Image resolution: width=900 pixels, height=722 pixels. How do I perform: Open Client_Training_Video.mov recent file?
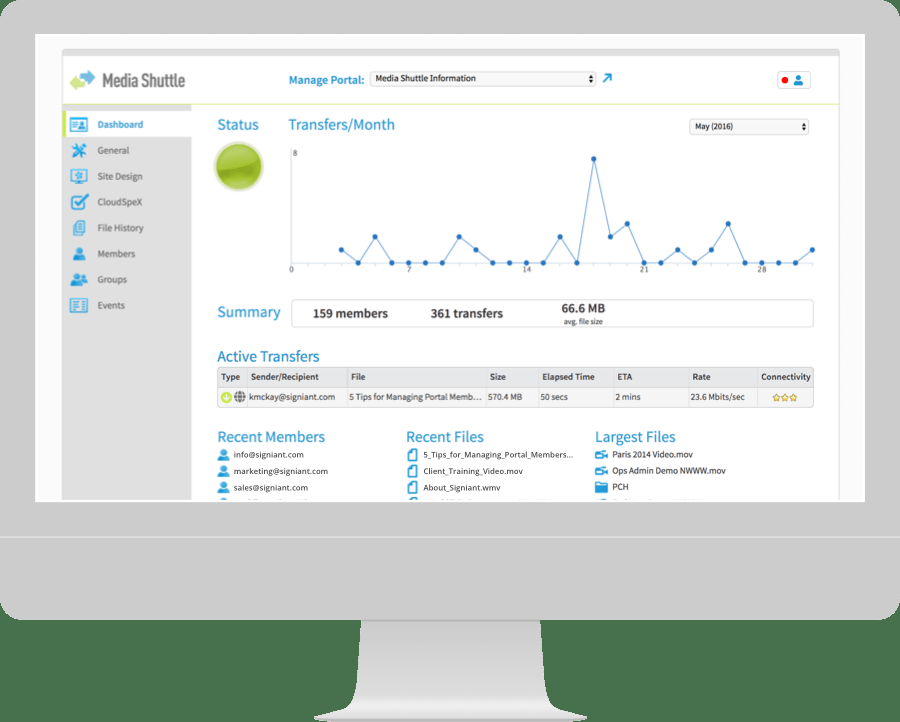[x=473, y=471]
